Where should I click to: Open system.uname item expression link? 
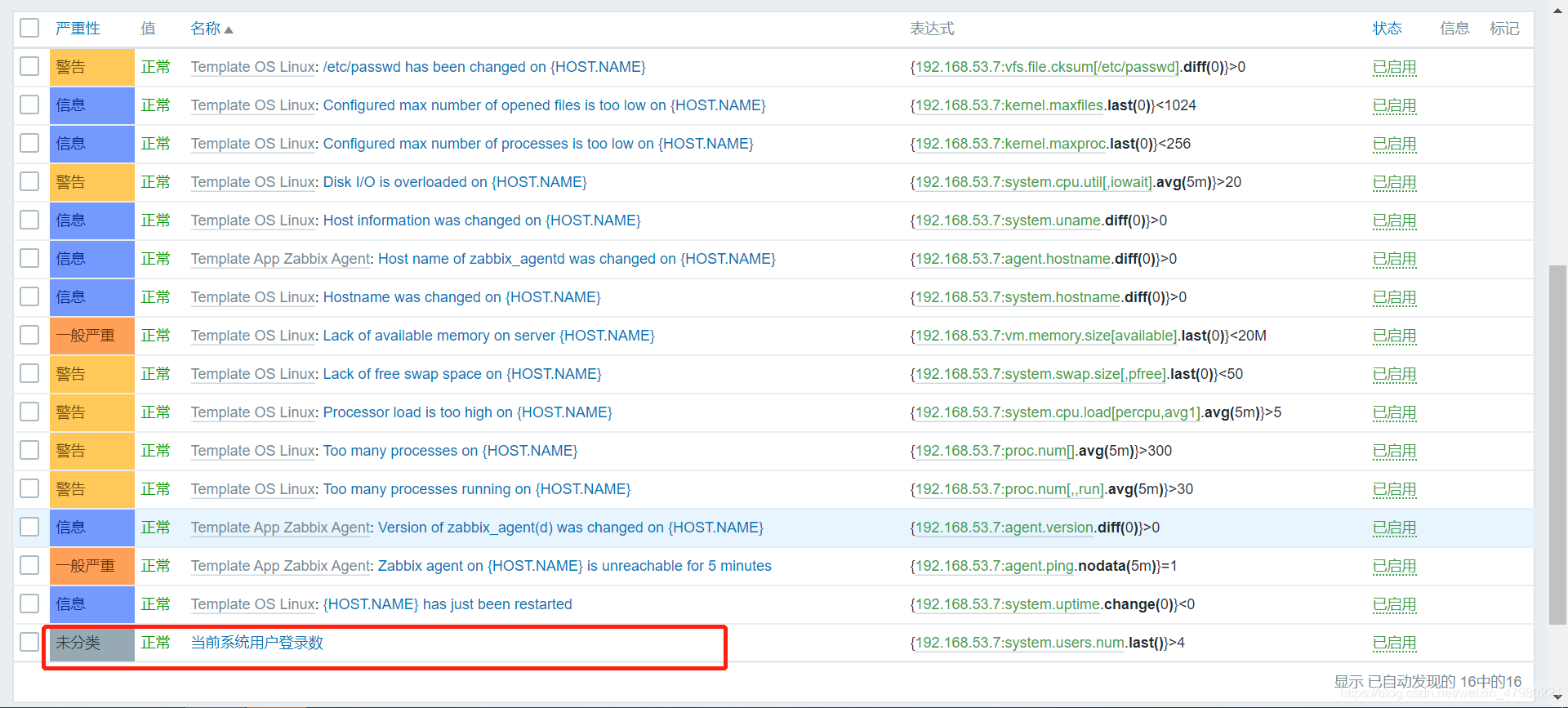pyautogui.click(x=1008, y=220)
